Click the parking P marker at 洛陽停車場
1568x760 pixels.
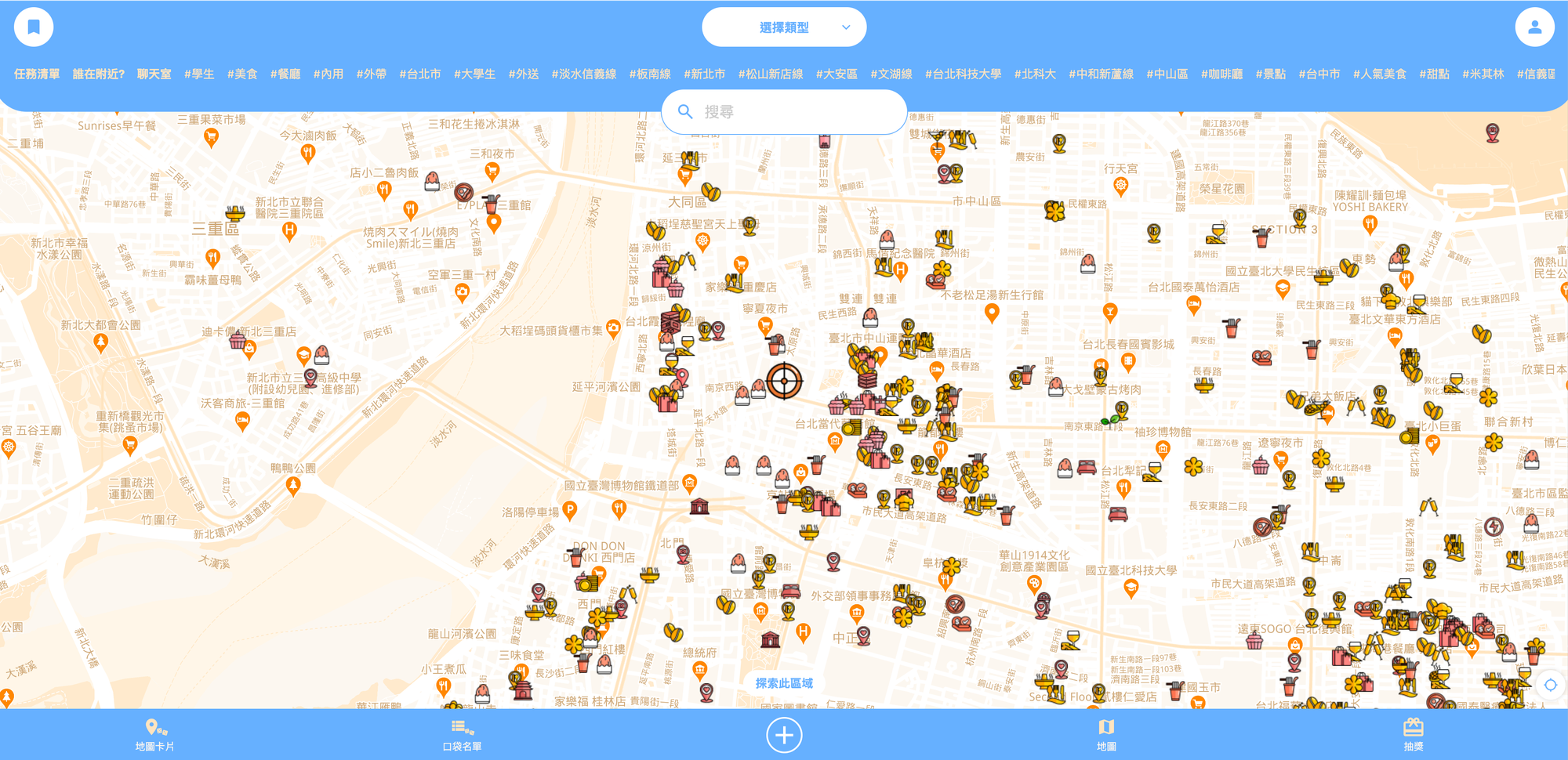coord(571,510)
